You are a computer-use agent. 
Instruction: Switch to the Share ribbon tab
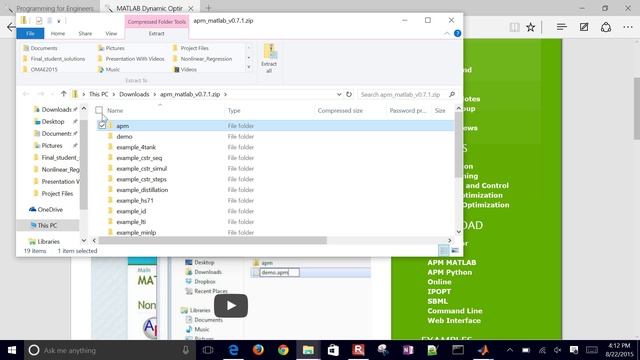click(x=85, y=33)
